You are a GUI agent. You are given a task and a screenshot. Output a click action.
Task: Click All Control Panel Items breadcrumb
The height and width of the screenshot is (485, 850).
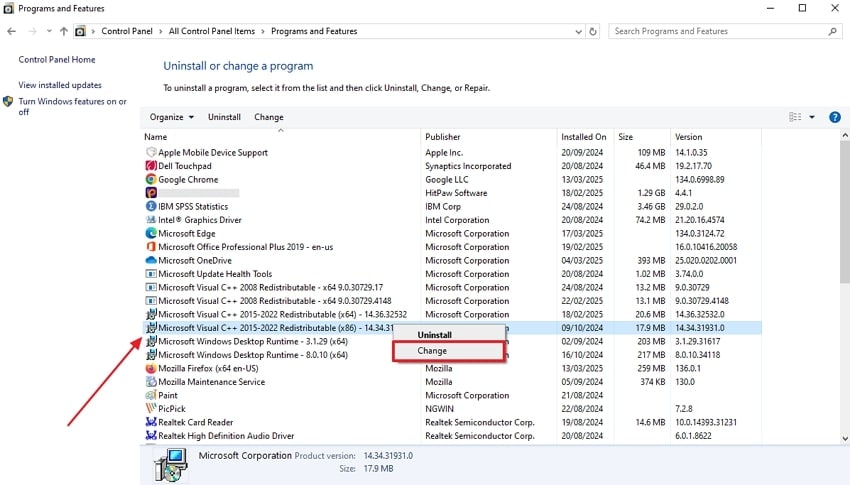pyautogui.click(x=211, y=31)
